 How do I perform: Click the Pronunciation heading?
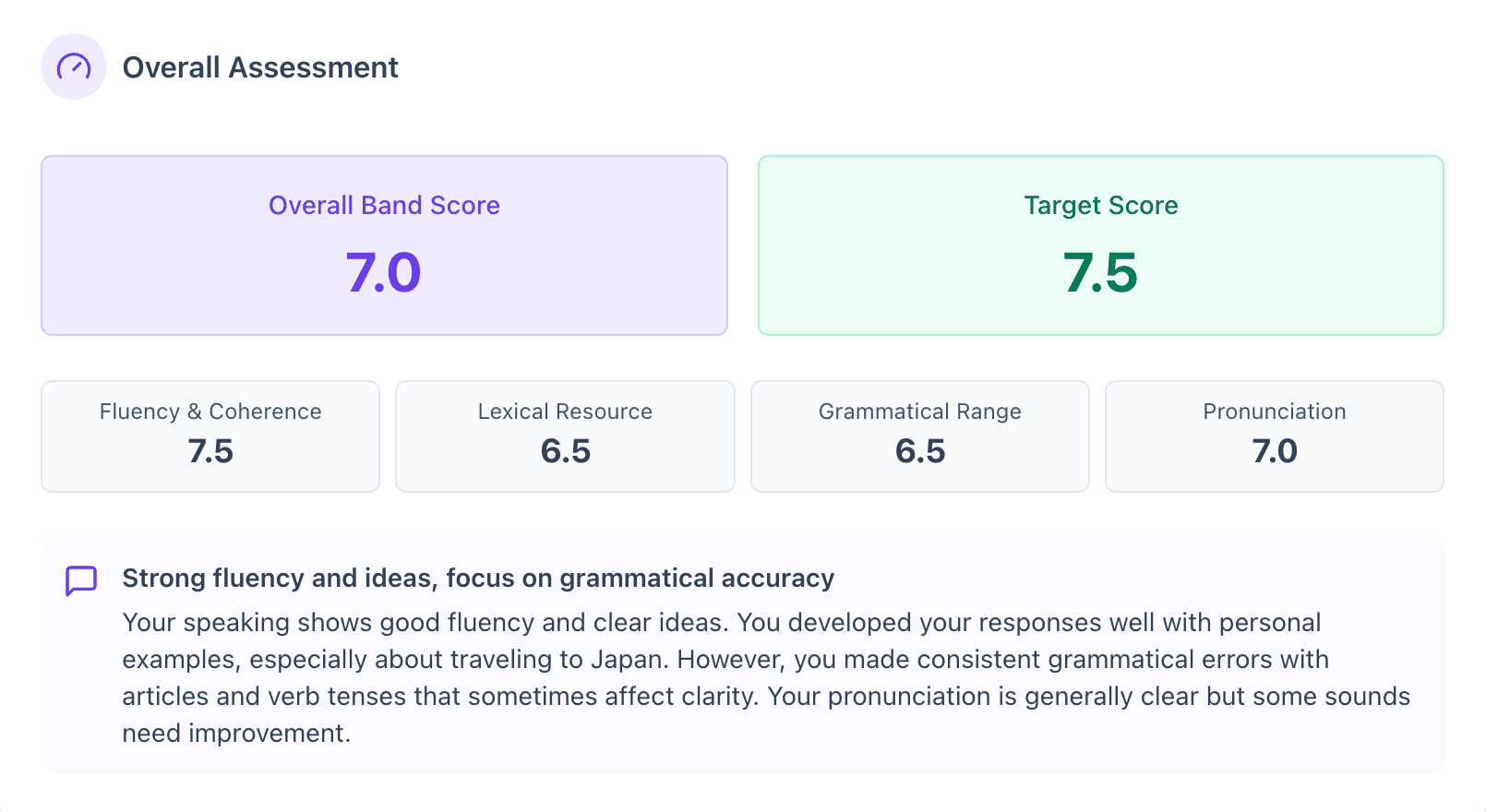point(1274,412)
